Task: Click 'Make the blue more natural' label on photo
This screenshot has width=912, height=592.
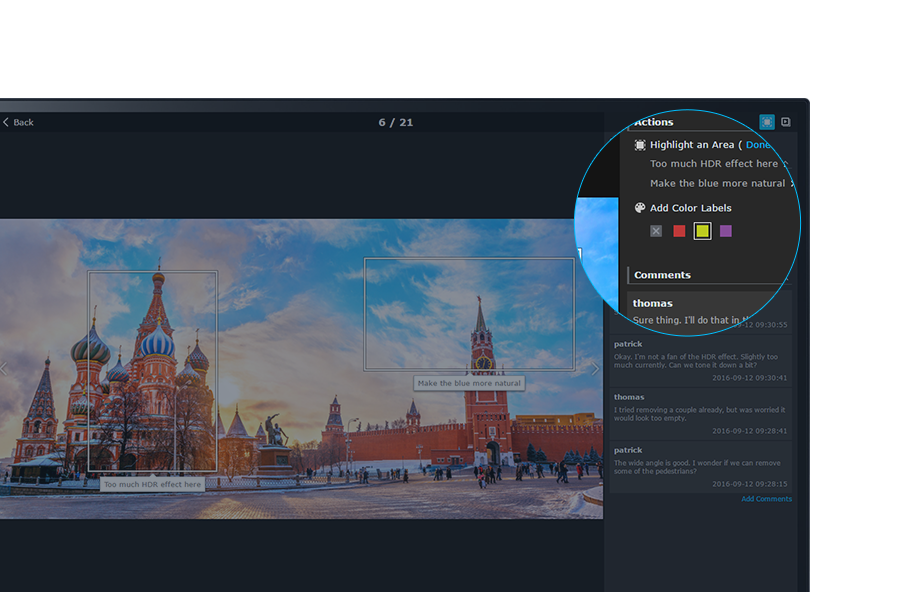Action: 469,383
